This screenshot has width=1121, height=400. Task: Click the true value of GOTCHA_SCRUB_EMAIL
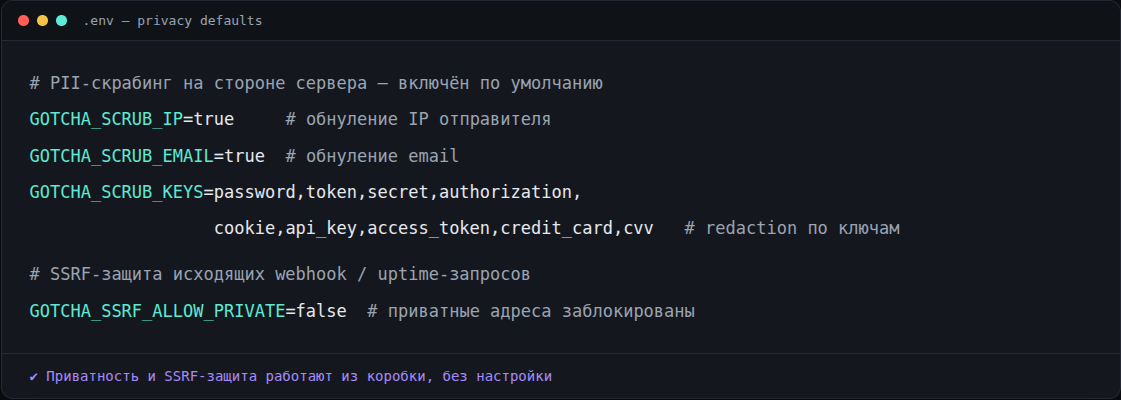pos(245,156)
